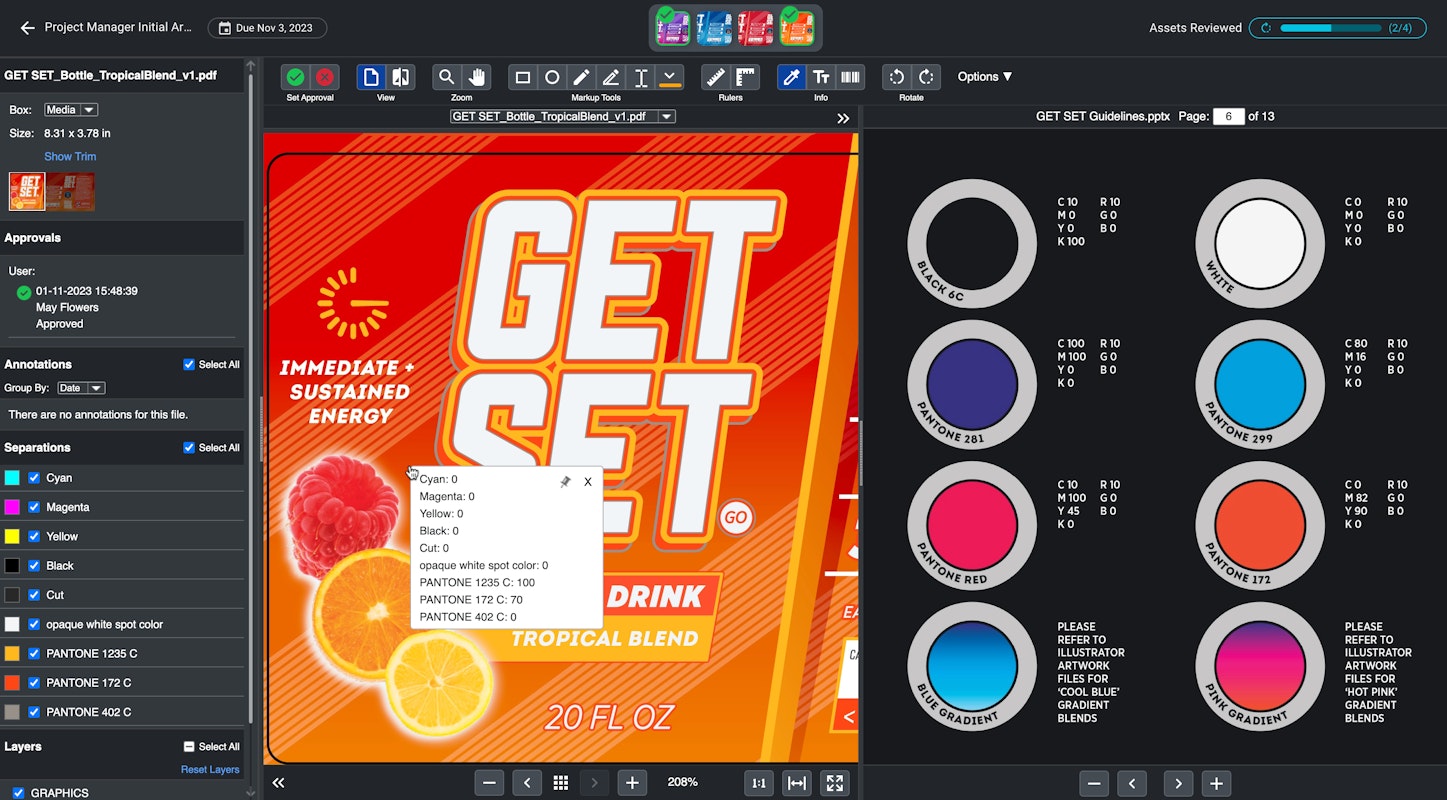Select the rectangle markup tool
Image resolution: width=1447 pixels, height=800 pixels.
(x=522, y=77)
